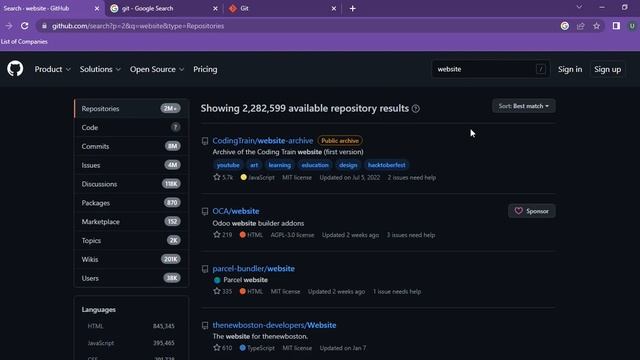This screenshot has height=360, width=640.
Task: Sponsor the OCA/website repository
Action: [x=531, y=211]
